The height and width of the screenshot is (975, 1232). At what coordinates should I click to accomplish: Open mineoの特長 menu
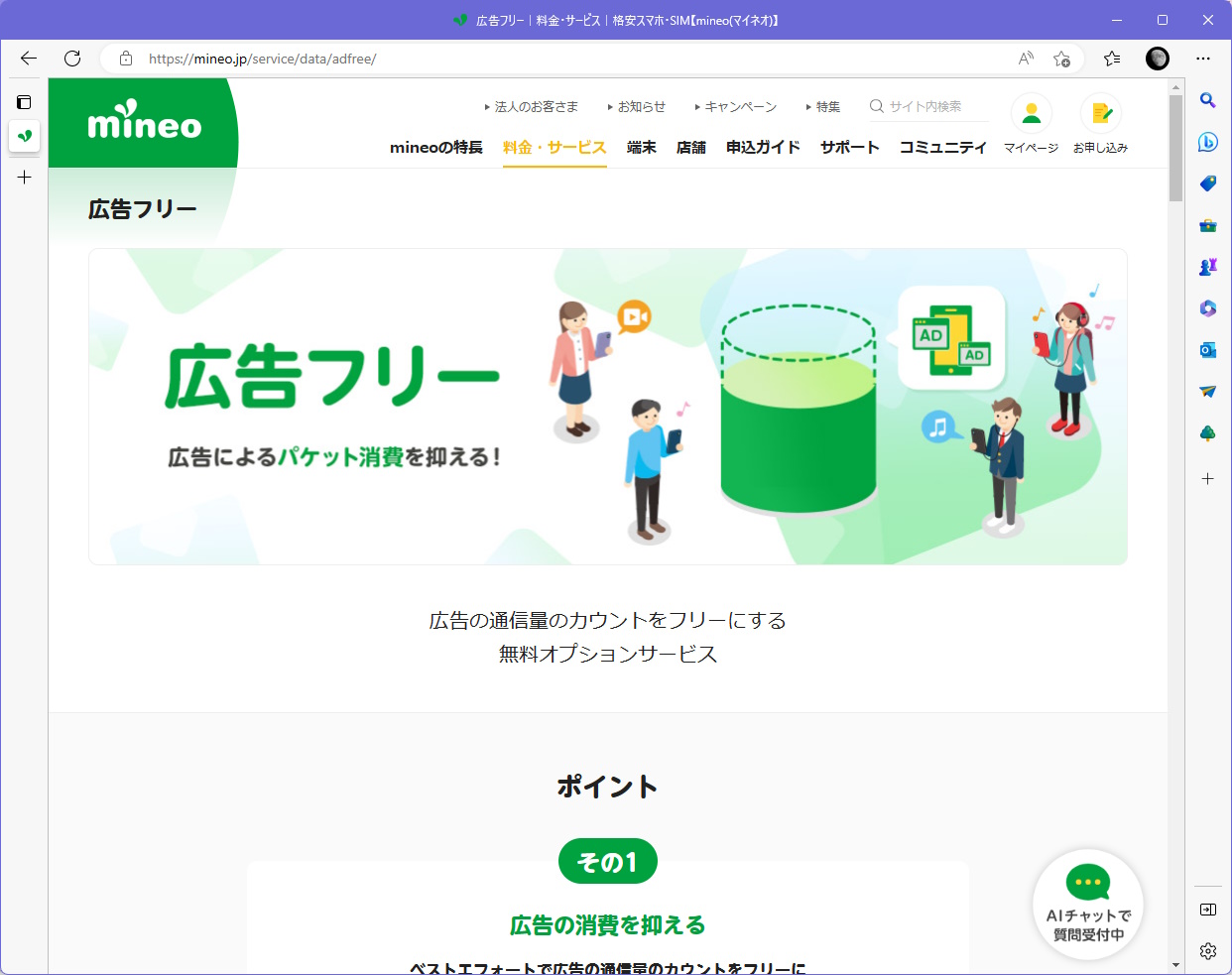click(436, 148)
